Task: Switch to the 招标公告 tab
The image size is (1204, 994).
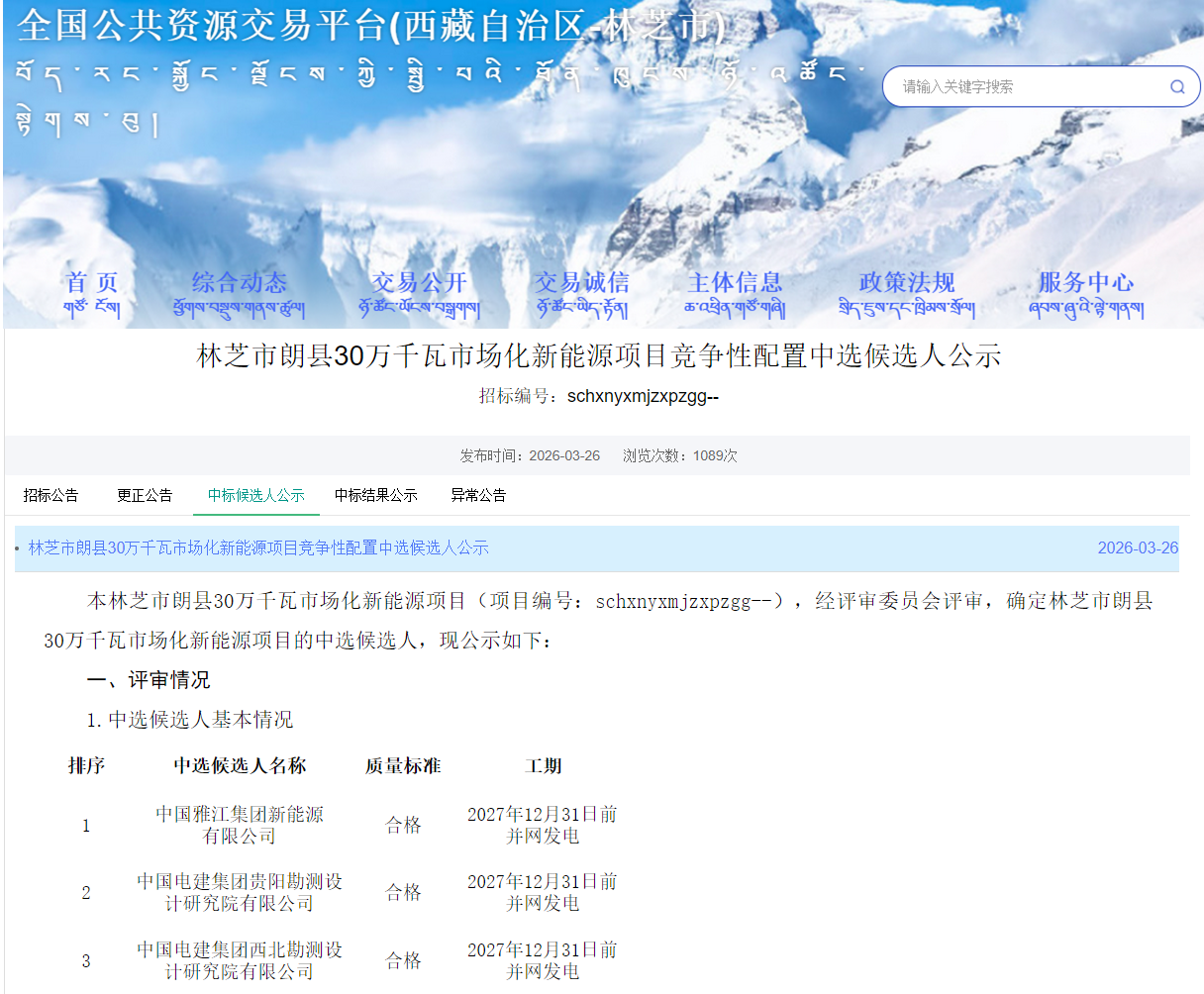Action: click(x=51, y=495)
